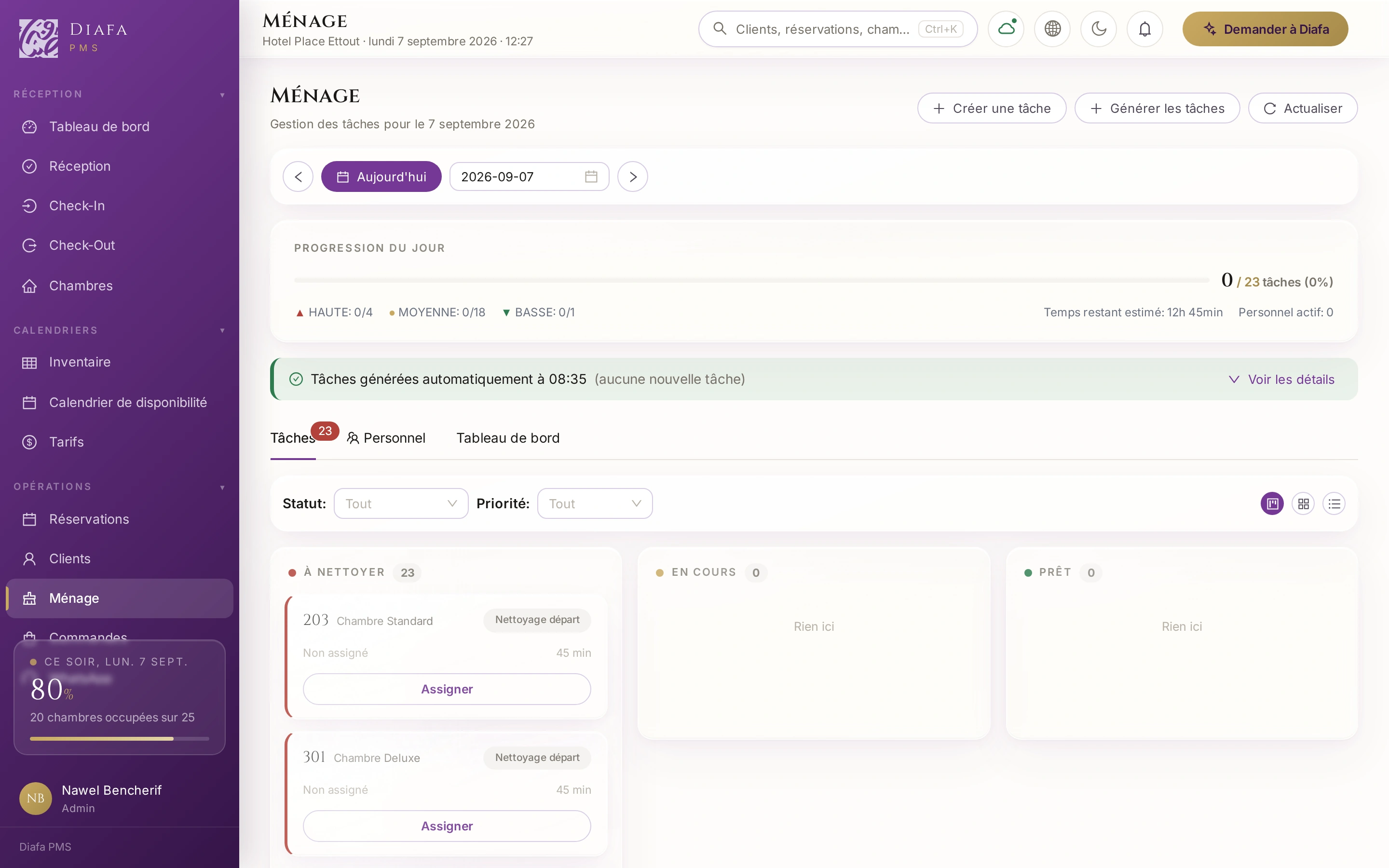Click Actualiser button
1389x868 pixels.
1303,108
